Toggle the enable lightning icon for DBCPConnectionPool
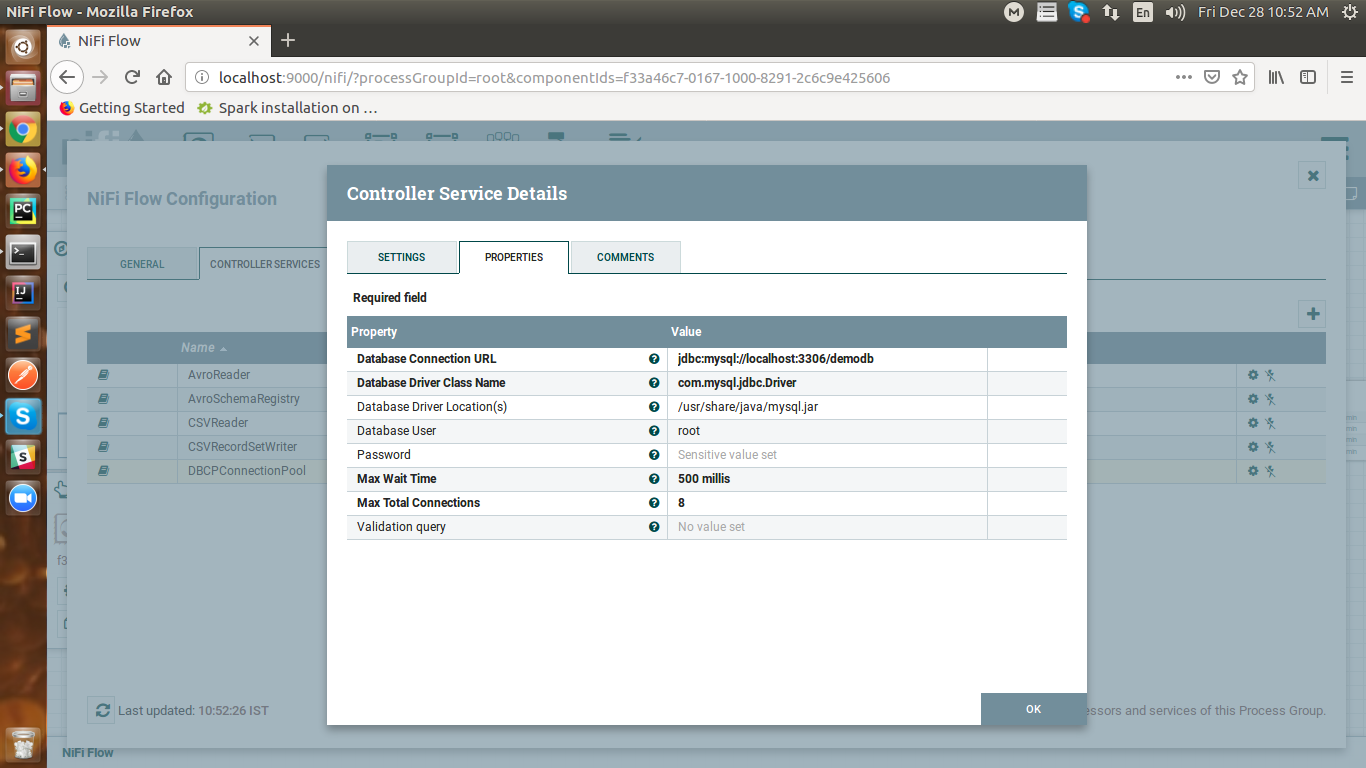The height and width of the screenshot is (768, 1366). pos(1271,470)
